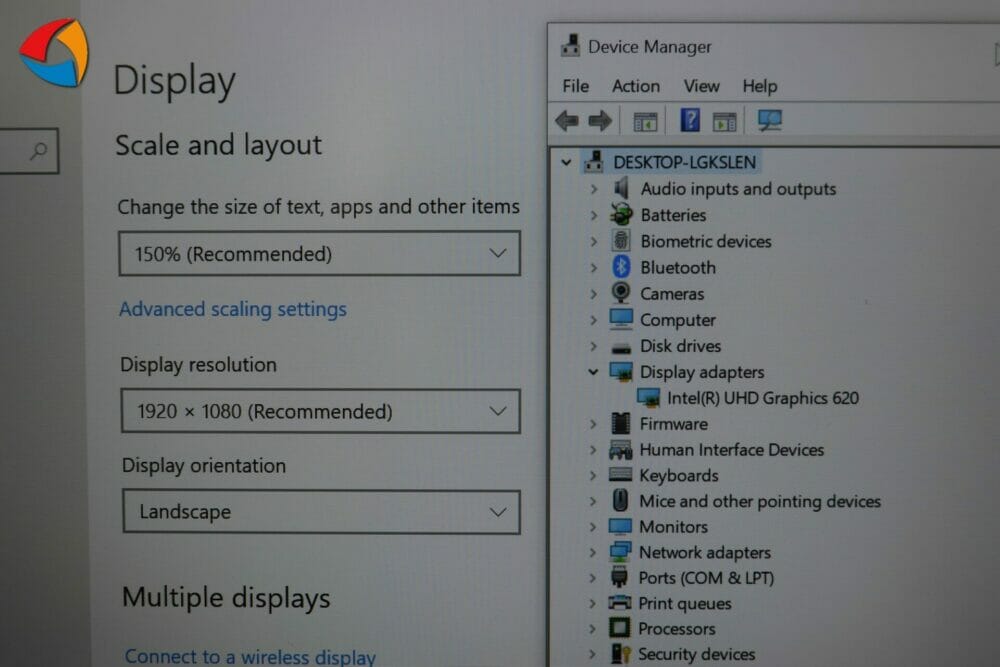
Task: Open the Help menu in Device Manager
Action: [x=760, y=85]
